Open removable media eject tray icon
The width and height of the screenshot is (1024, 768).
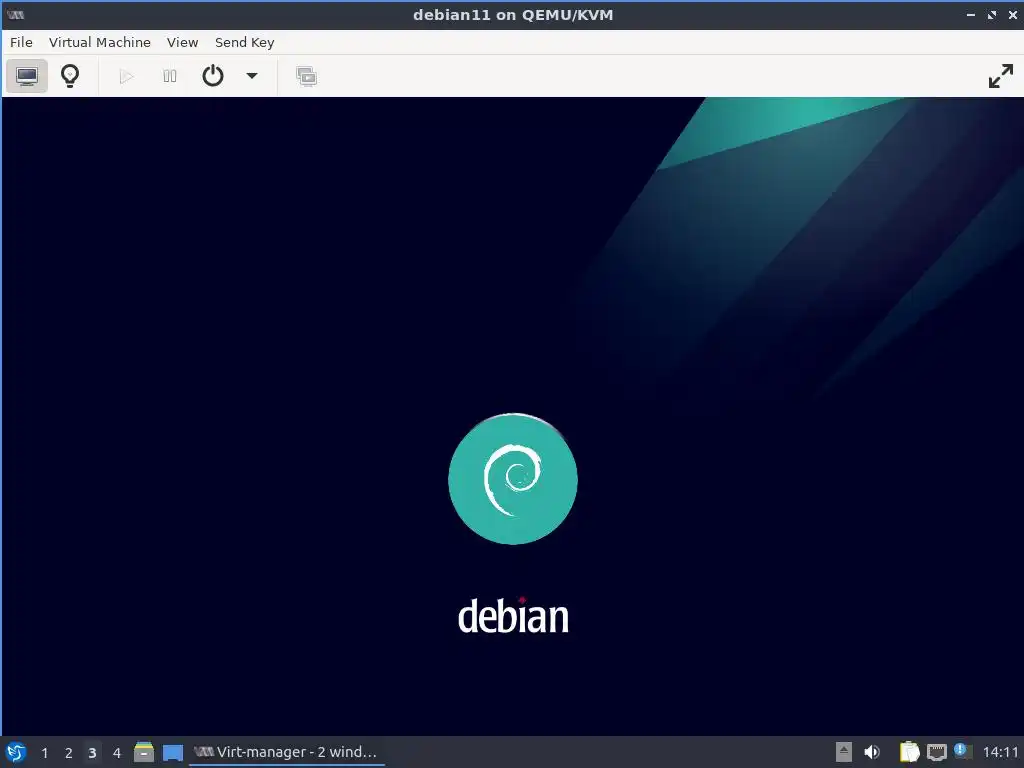[844, 752]
